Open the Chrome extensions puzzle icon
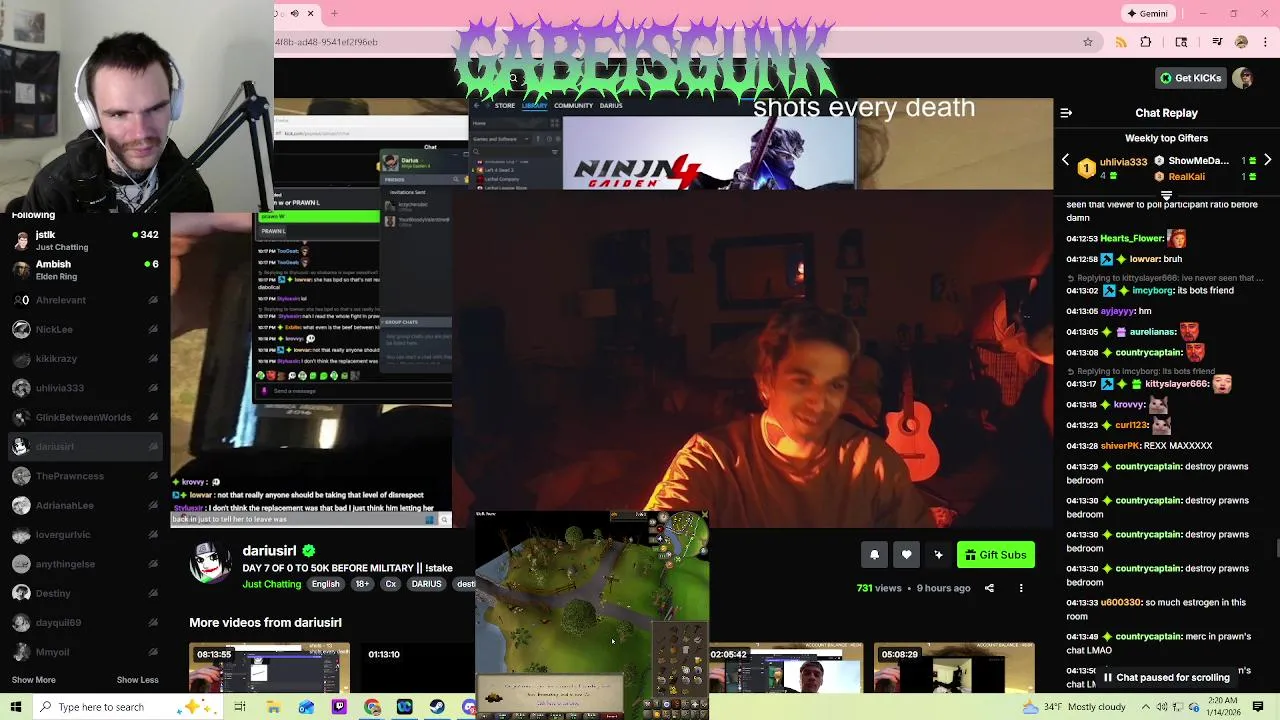The height and width of the screenshot is (720, 1280). 1146,42
